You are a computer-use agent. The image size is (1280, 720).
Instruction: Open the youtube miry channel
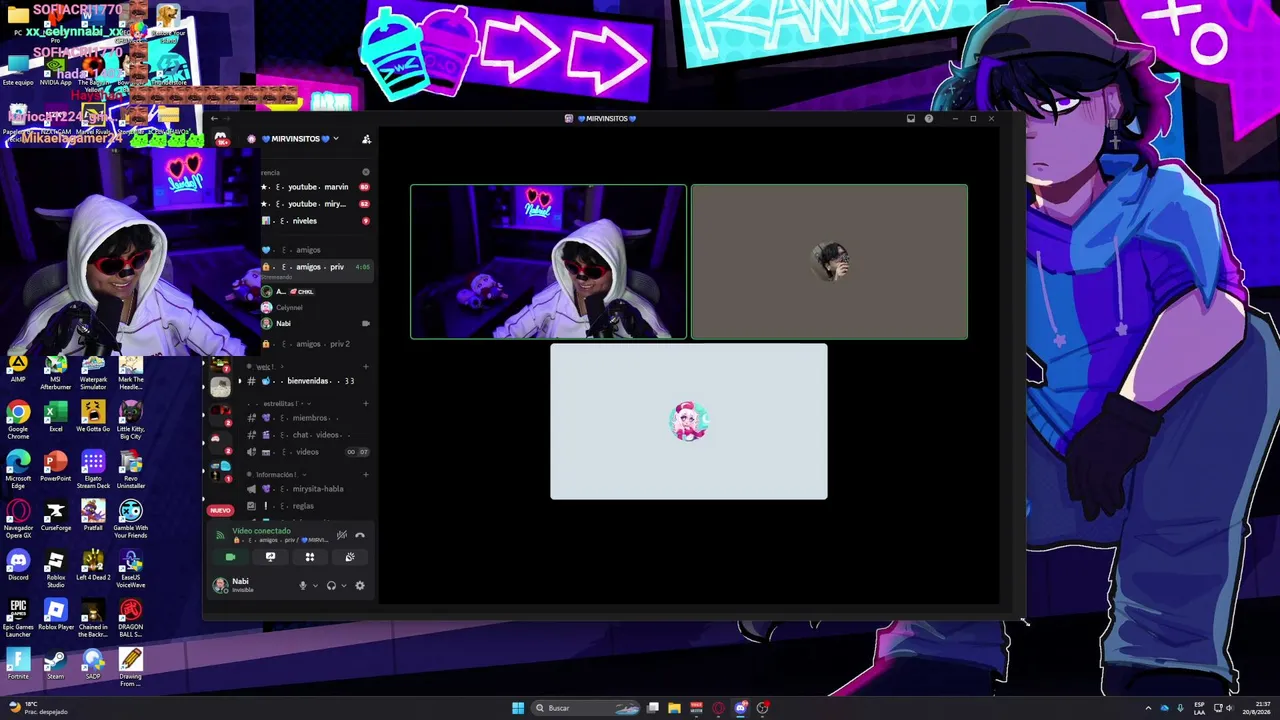click(315, 204)
